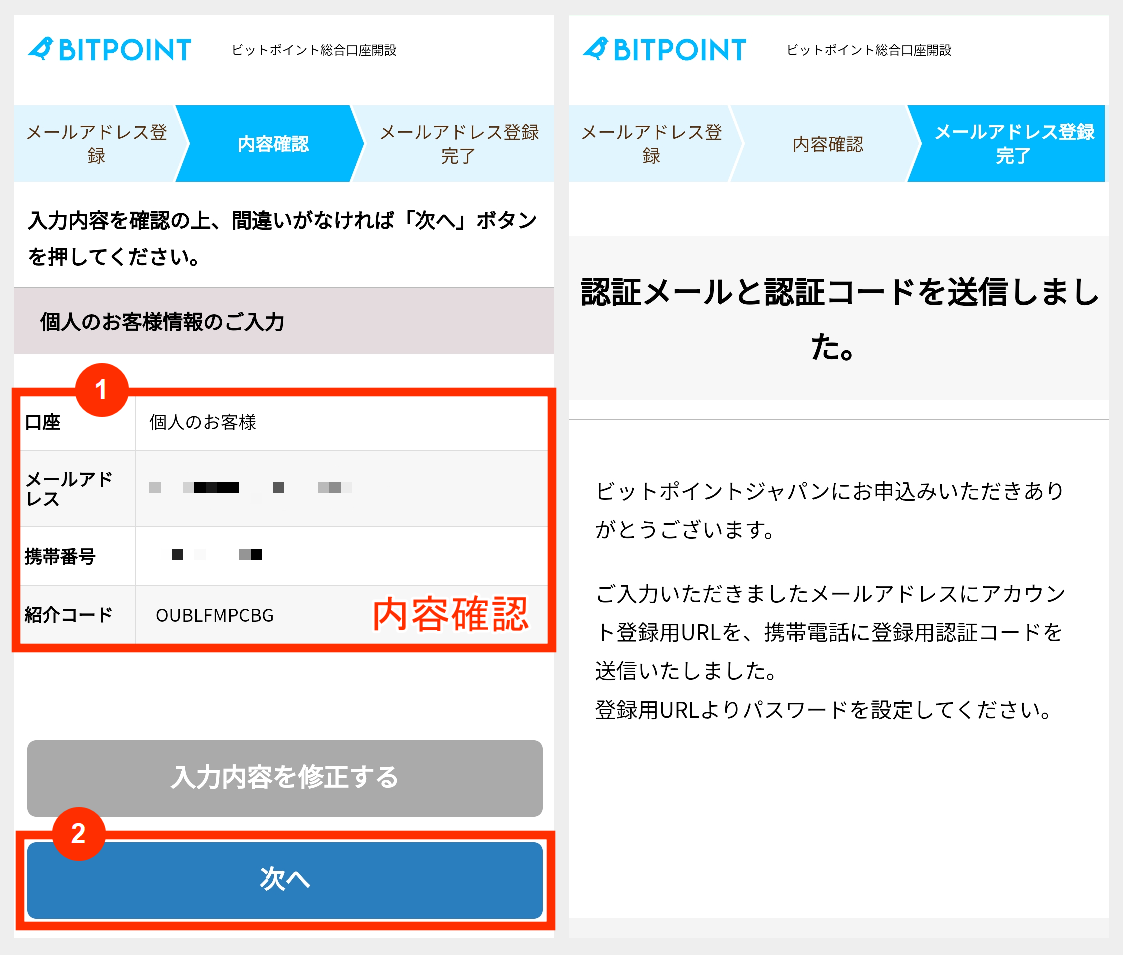Open the メールアドレス登録 step on the left
Viewport: 1123px width, 955px height.
point(99,143)
